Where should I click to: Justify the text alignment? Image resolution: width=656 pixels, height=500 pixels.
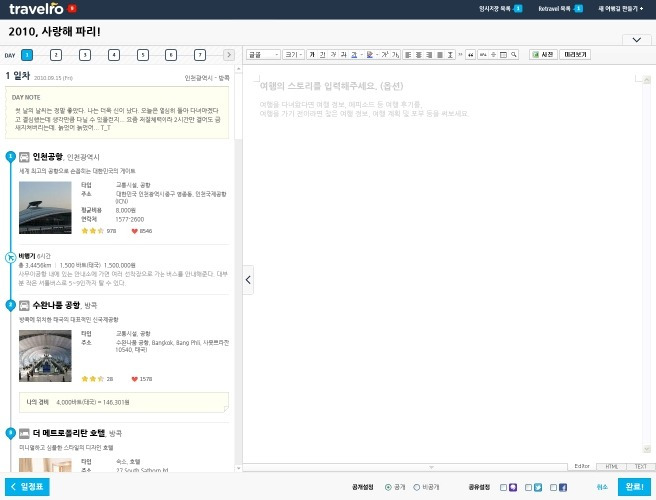tap(440, 55)
